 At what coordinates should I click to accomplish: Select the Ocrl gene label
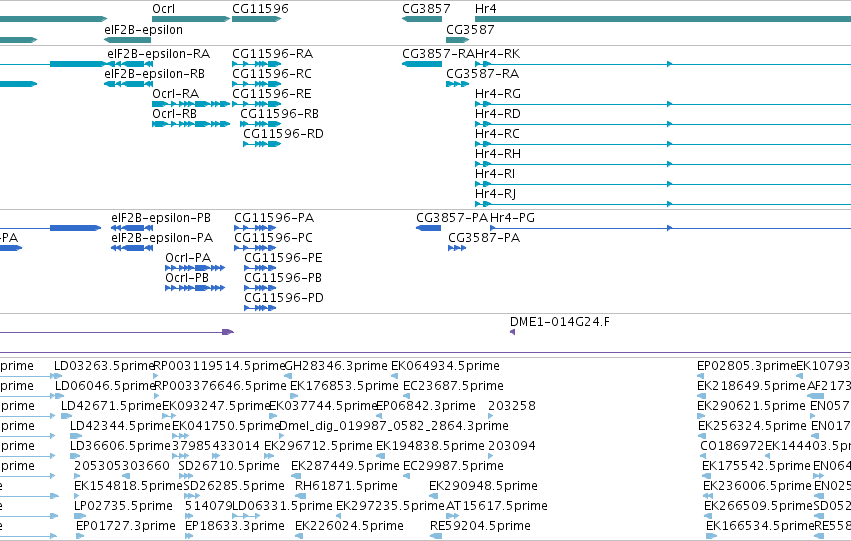(163, 9)
